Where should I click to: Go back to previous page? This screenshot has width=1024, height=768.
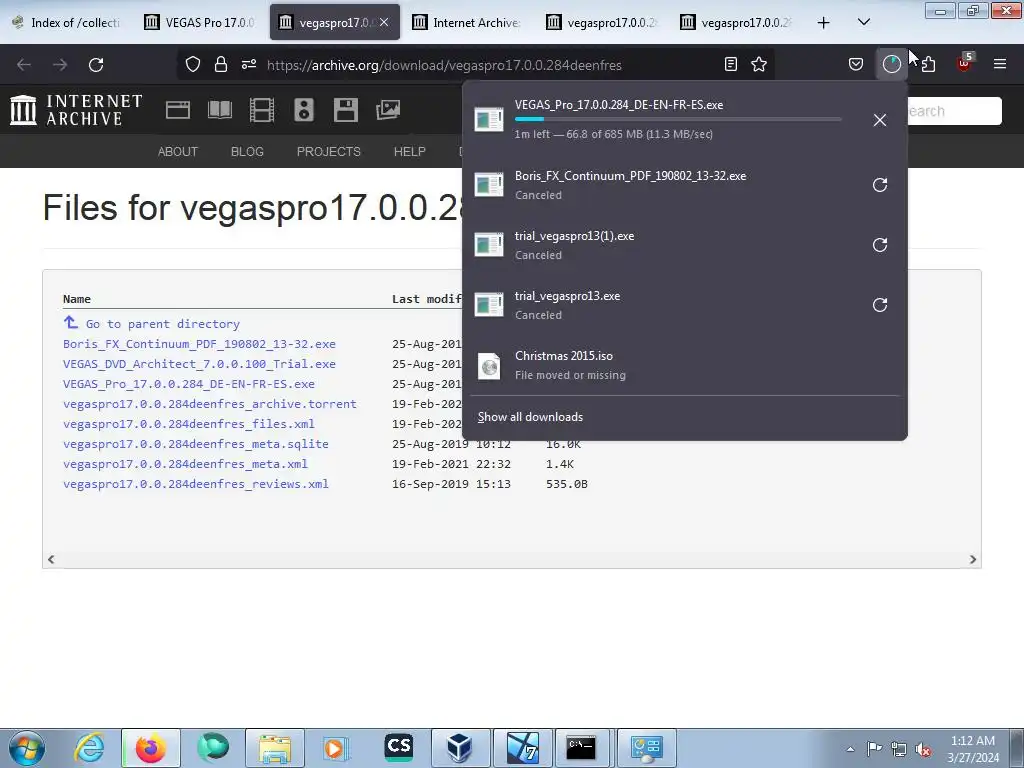point(24,65)
